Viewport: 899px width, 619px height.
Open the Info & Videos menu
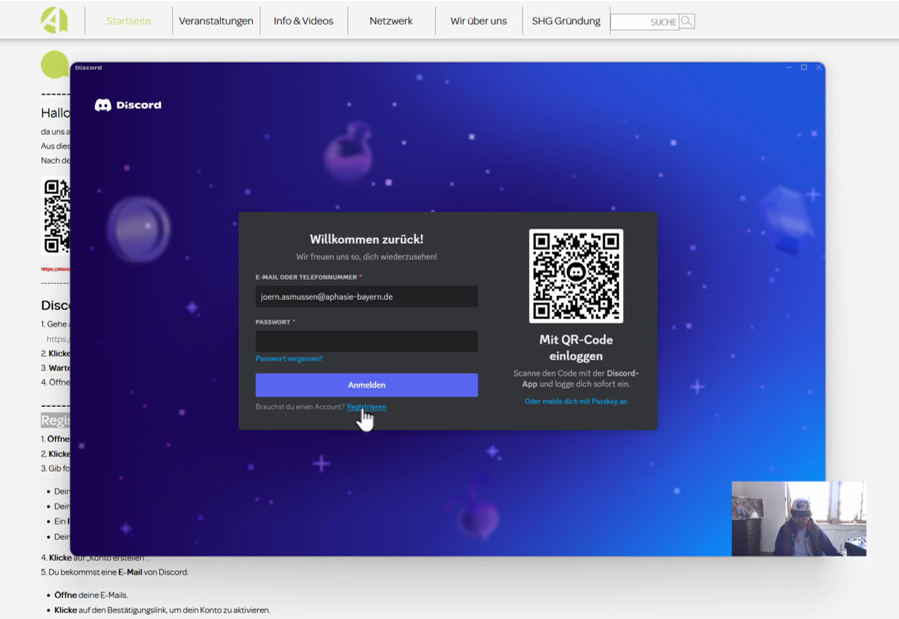click(303, 21)
